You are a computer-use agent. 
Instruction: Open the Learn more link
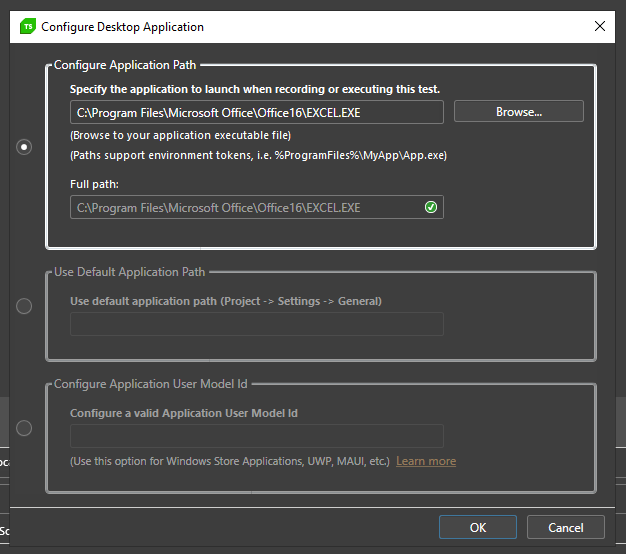[426, 461]
